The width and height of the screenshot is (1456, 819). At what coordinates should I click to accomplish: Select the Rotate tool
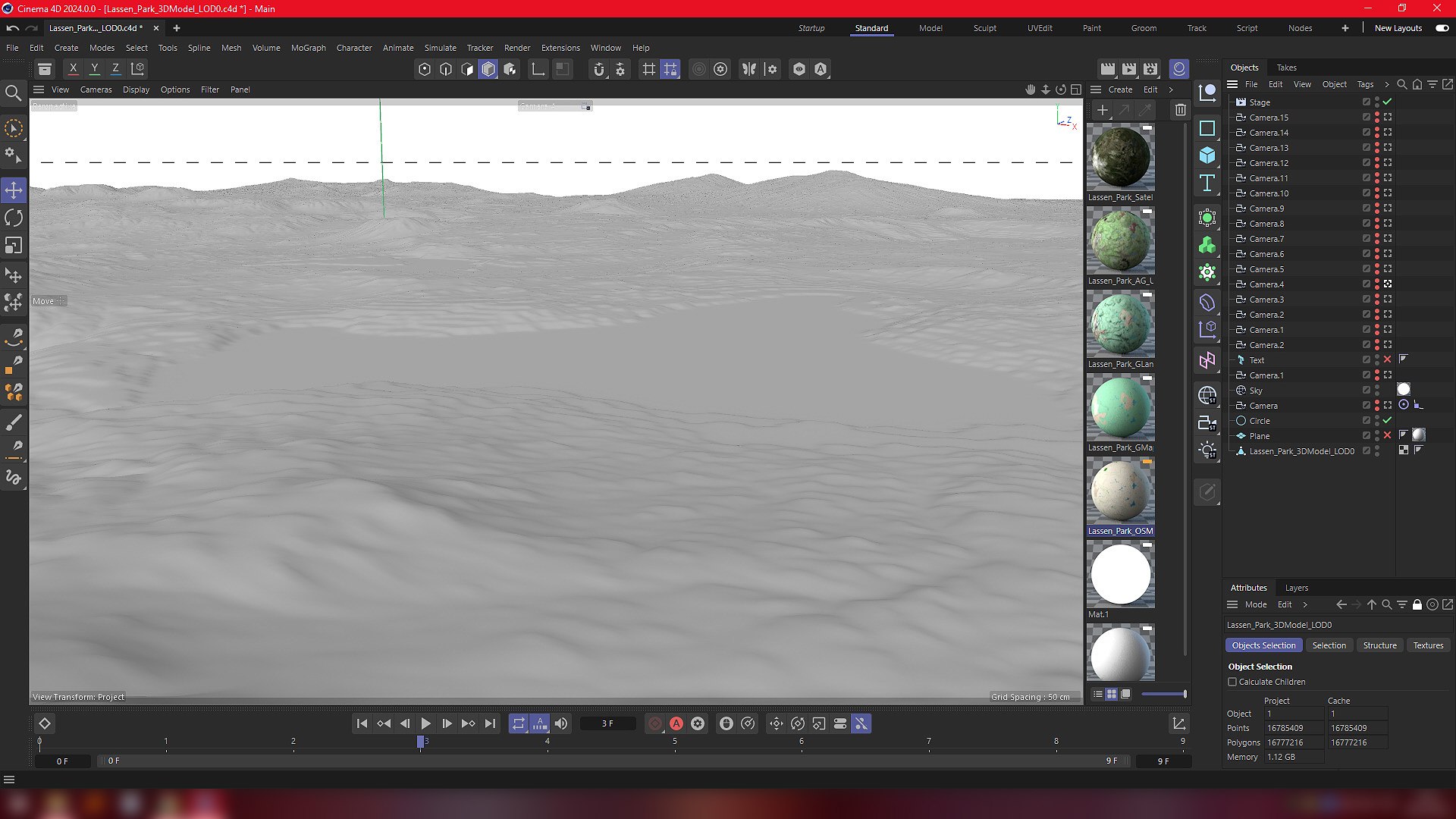tap(14, 218)
